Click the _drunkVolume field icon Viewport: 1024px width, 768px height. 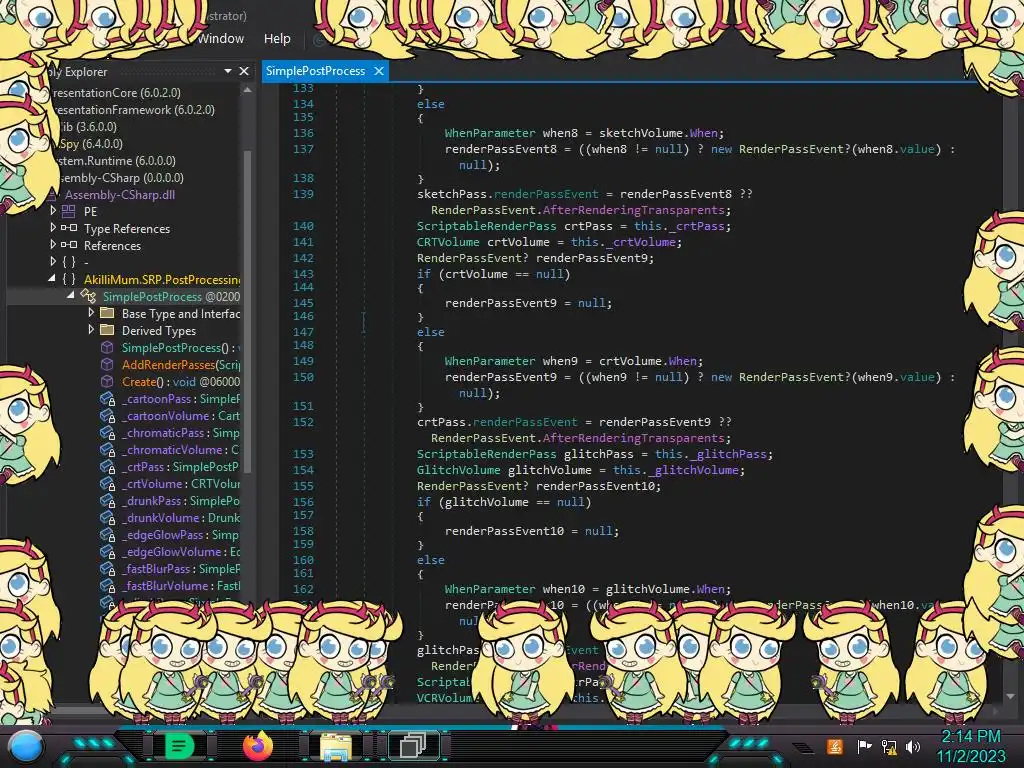click(108, 517)
